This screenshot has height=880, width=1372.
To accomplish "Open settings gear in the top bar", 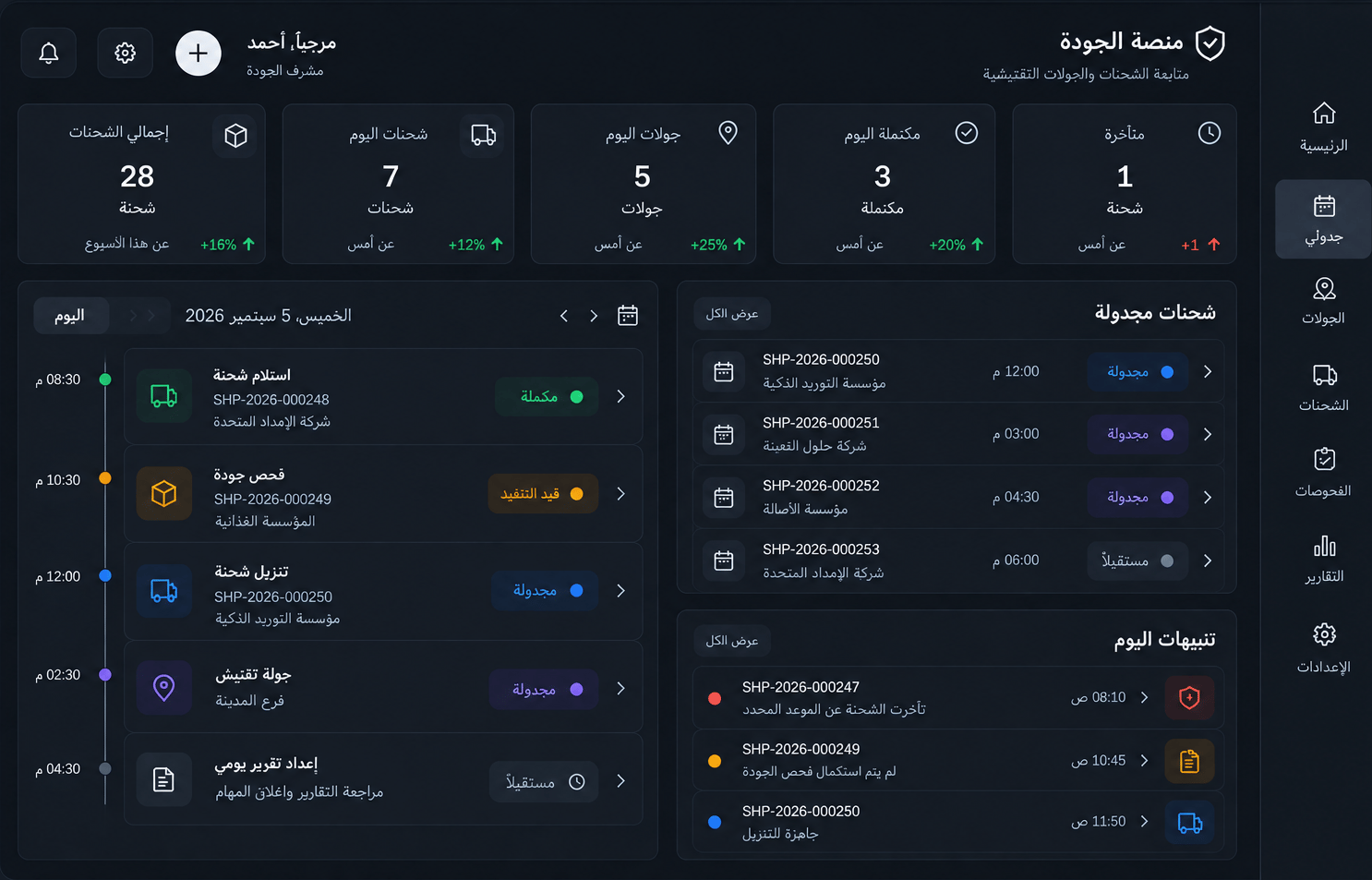I will (126, 54).
